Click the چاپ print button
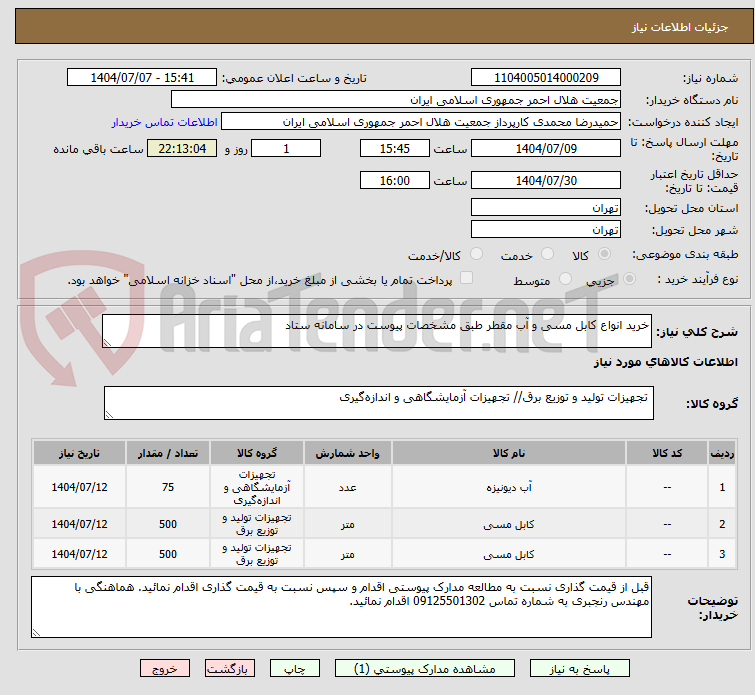The height and width of the screenshot is (695, 755). click(295, 669)
